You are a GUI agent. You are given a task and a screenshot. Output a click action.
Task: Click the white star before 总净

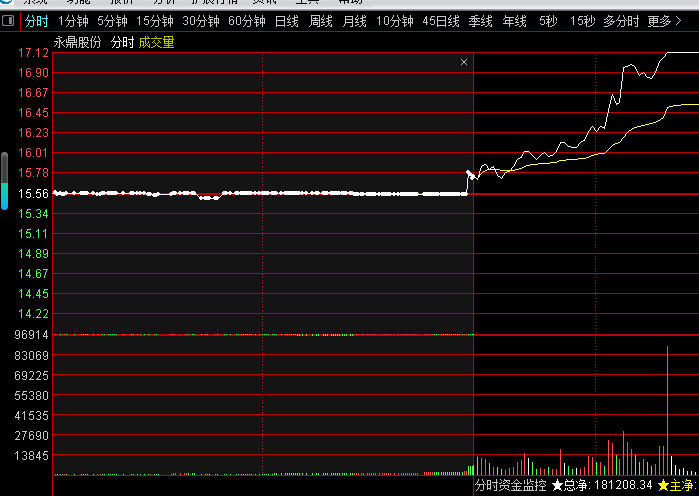pos(557,485)
